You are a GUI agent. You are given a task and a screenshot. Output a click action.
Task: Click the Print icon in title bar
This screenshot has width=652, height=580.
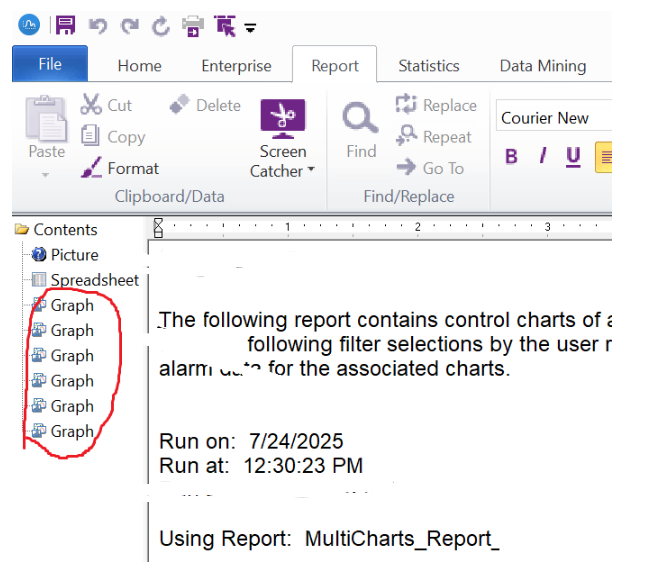tap(192, 26)
